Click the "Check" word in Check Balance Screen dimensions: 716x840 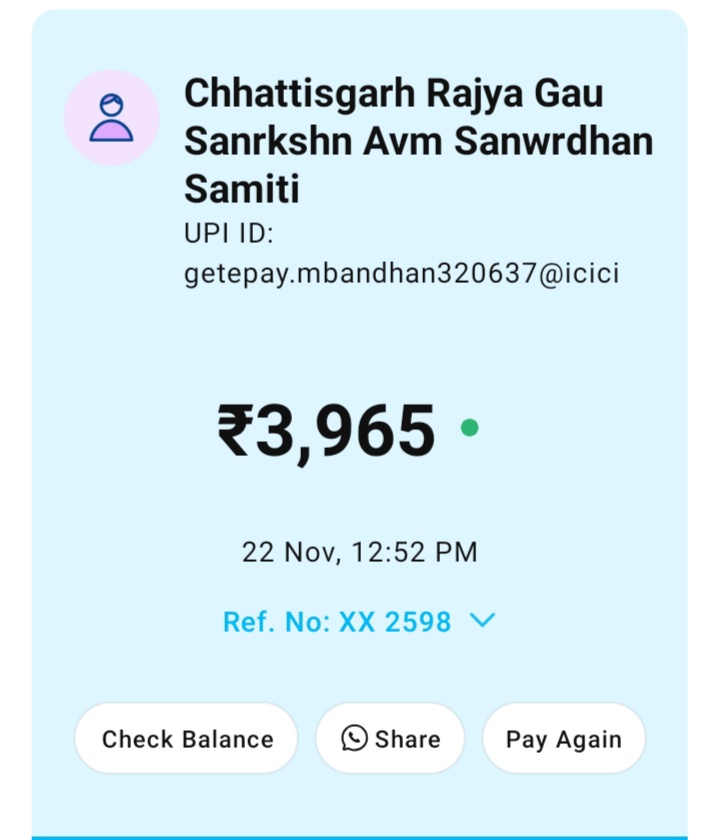point(138,739)
